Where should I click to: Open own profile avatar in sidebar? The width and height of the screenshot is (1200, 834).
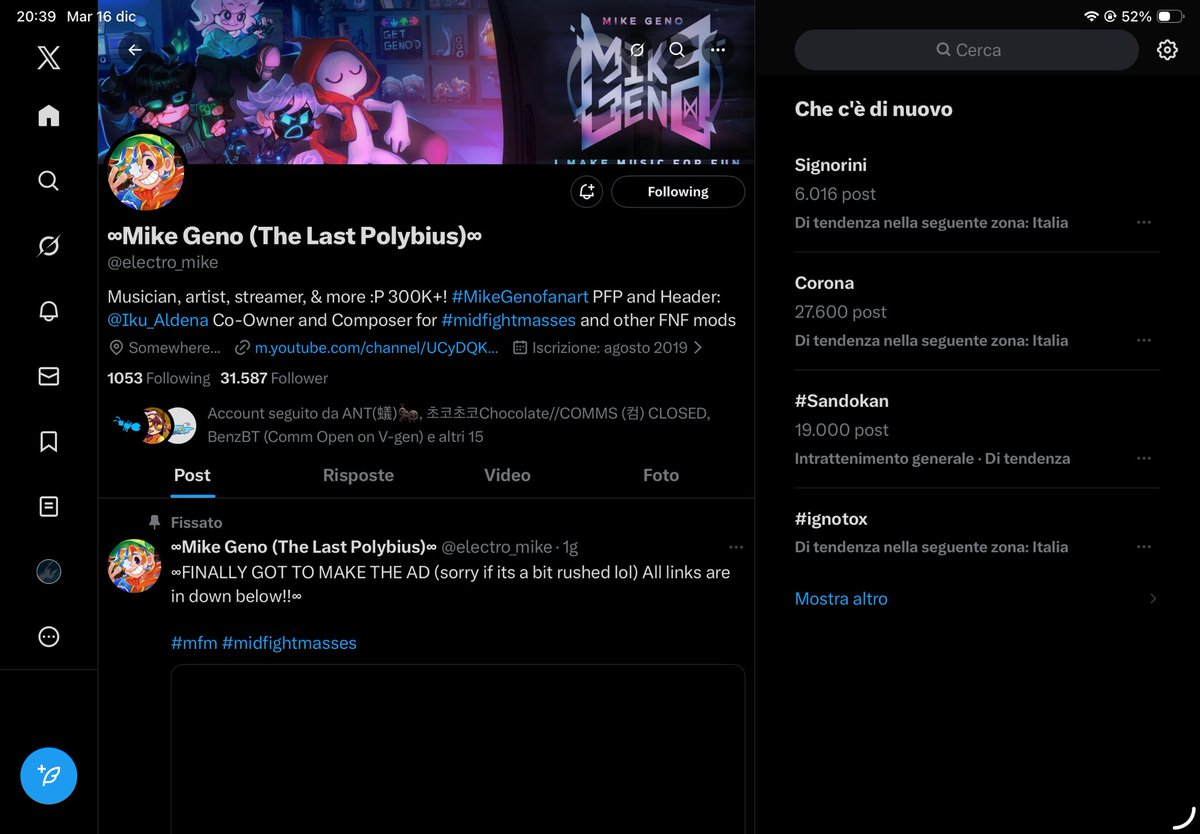click(x=48, y=571)
